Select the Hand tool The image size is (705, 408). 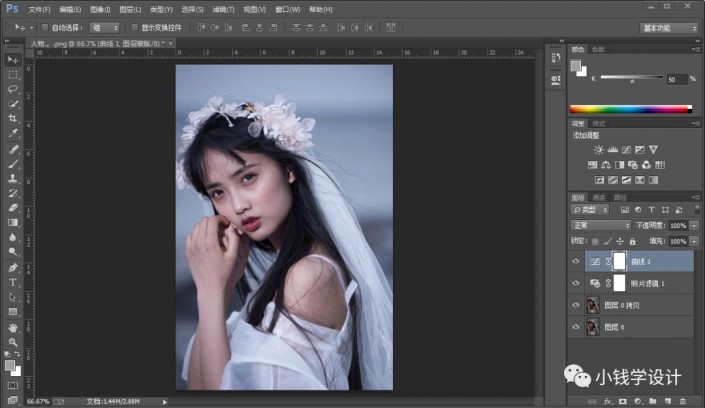click(x=13, y=327)
